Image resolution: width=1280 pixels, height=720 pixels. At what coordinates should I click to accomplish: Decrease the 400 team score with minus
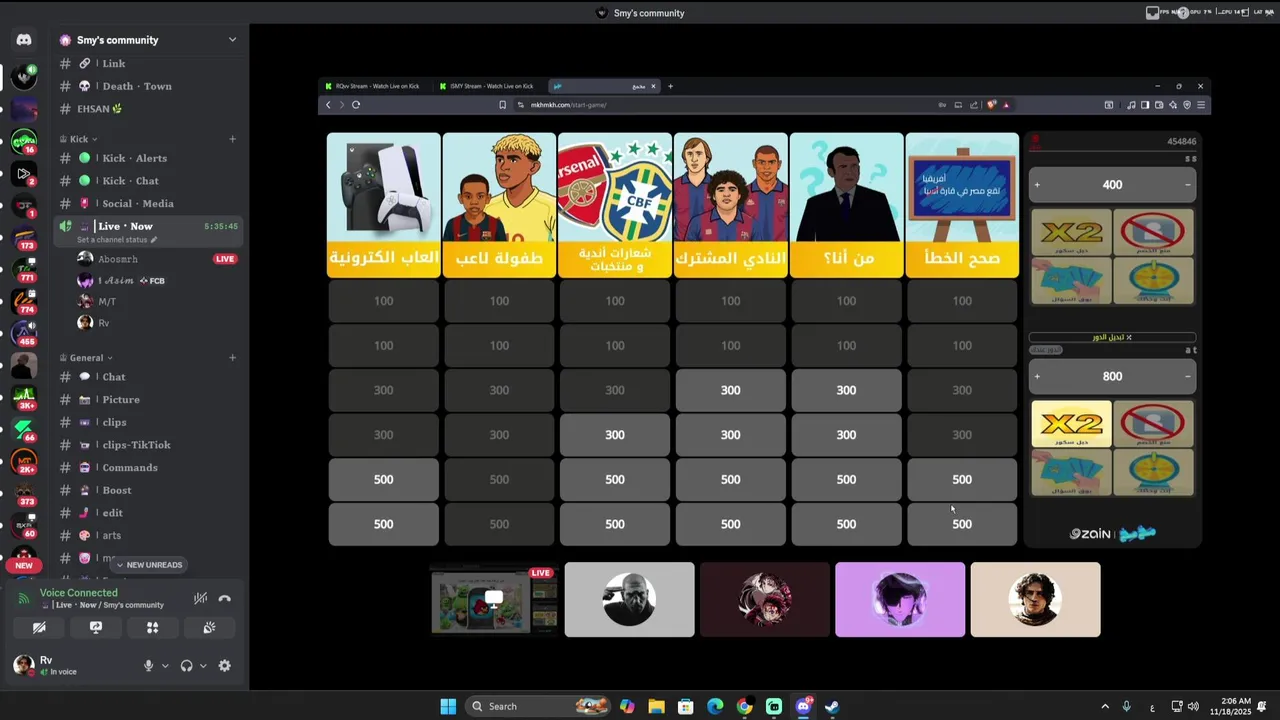coord(1187,185)
